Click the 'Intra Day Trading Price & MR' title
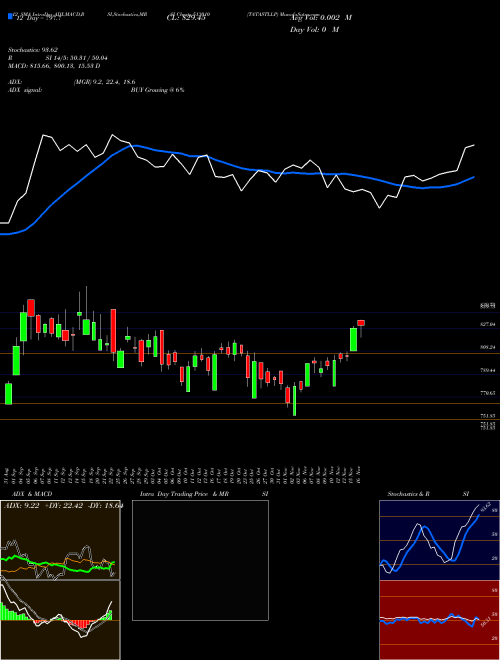Screen dimensions: 500x660 coord(184,494)
